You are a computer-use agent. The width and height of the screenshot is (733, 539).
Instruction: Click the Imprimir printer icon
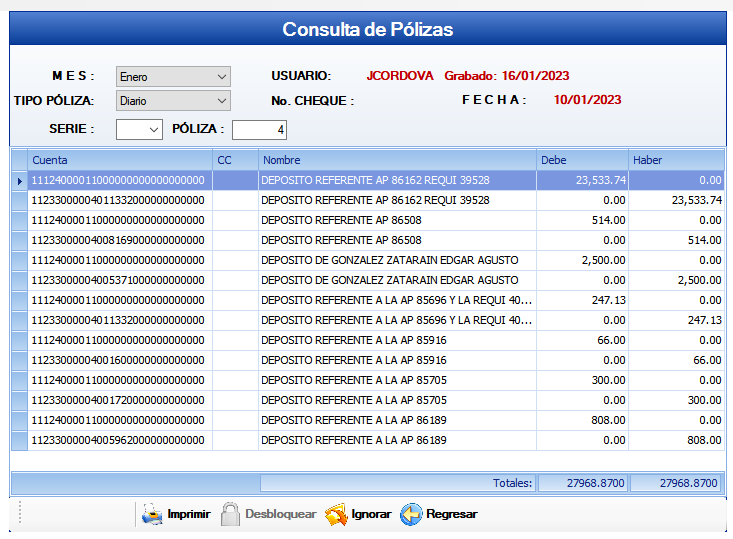(152, 514)
